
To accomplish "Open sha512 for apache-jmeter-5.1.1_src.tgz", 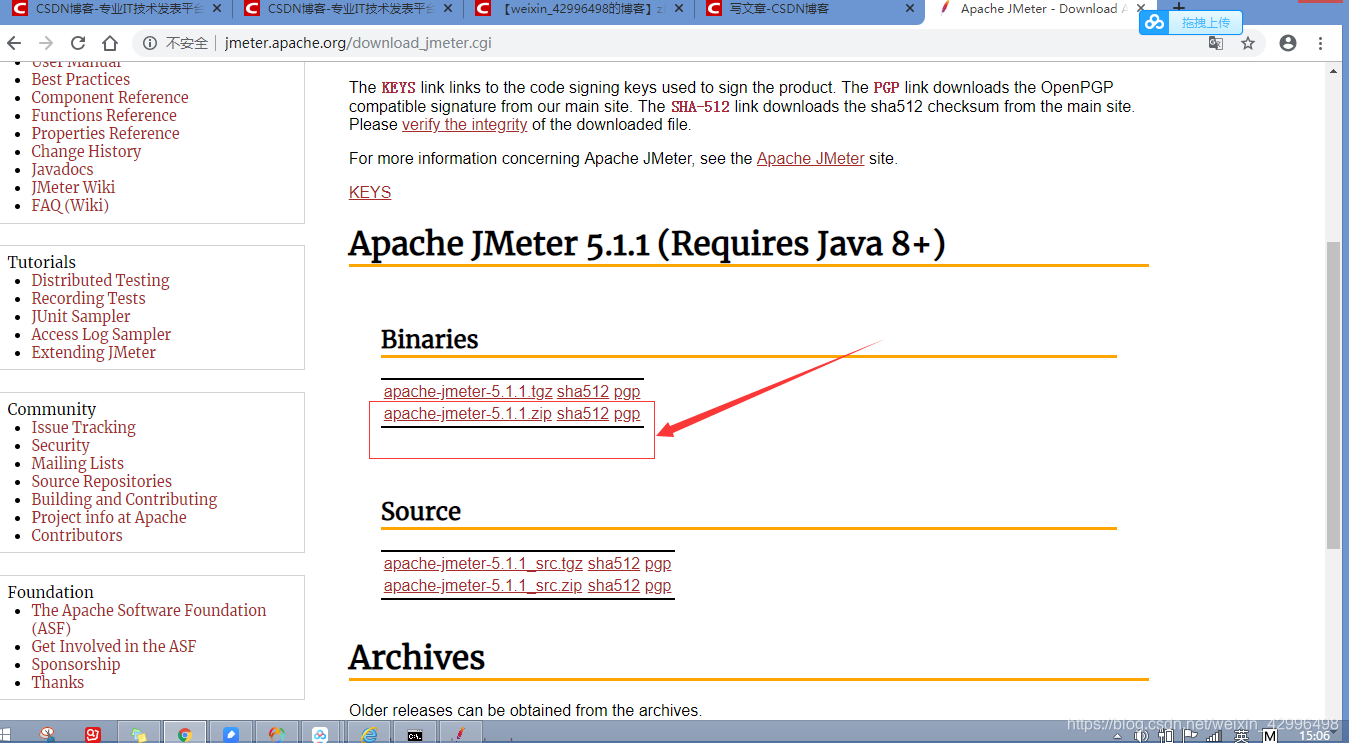I will [614, 564].
